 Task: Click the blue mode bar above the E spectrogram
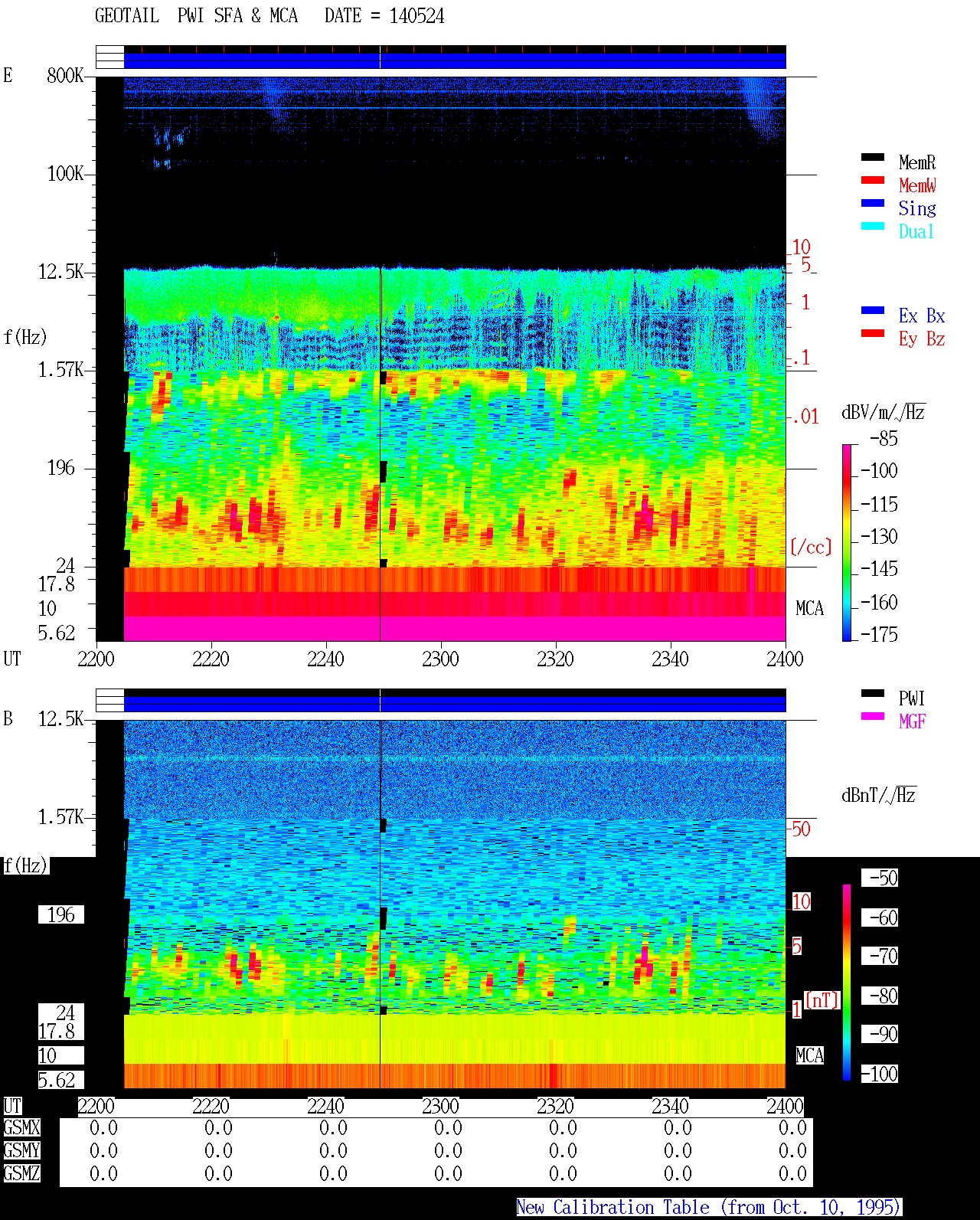[455, 60]
